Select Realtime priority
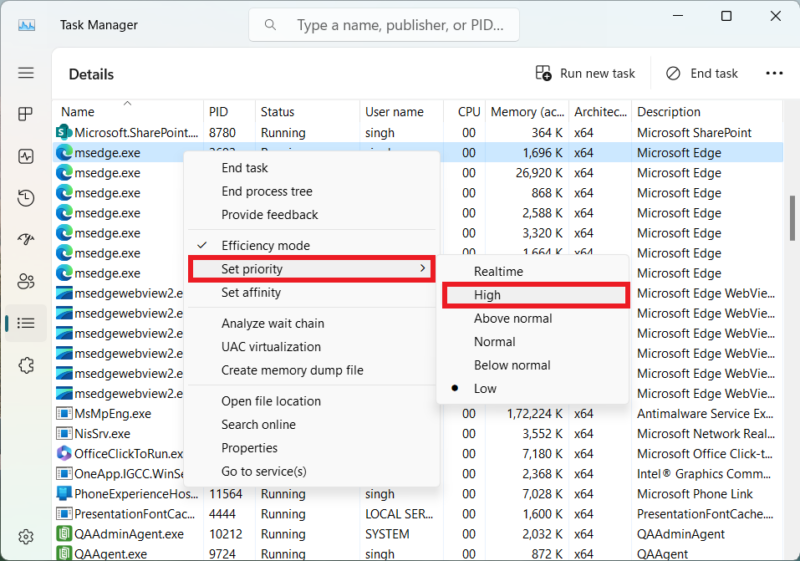 pos(535,271)
